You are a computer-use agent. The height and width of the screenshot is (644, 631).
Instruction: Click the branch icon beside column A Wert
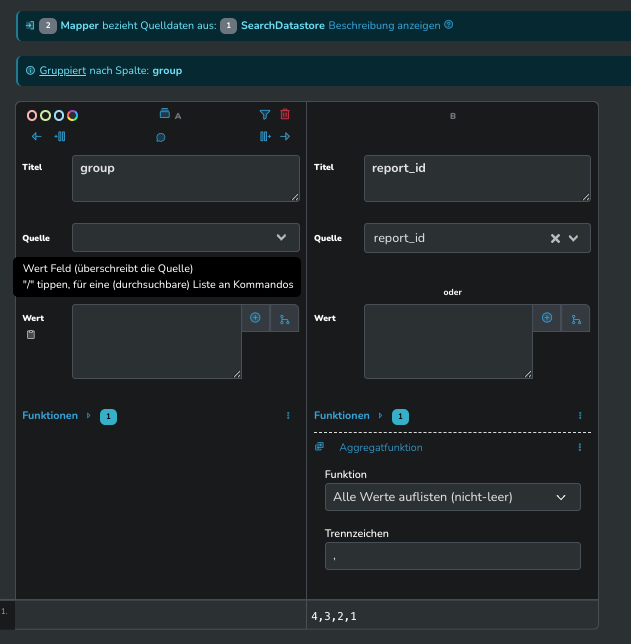pyautogui.click(x=284, y=319)
